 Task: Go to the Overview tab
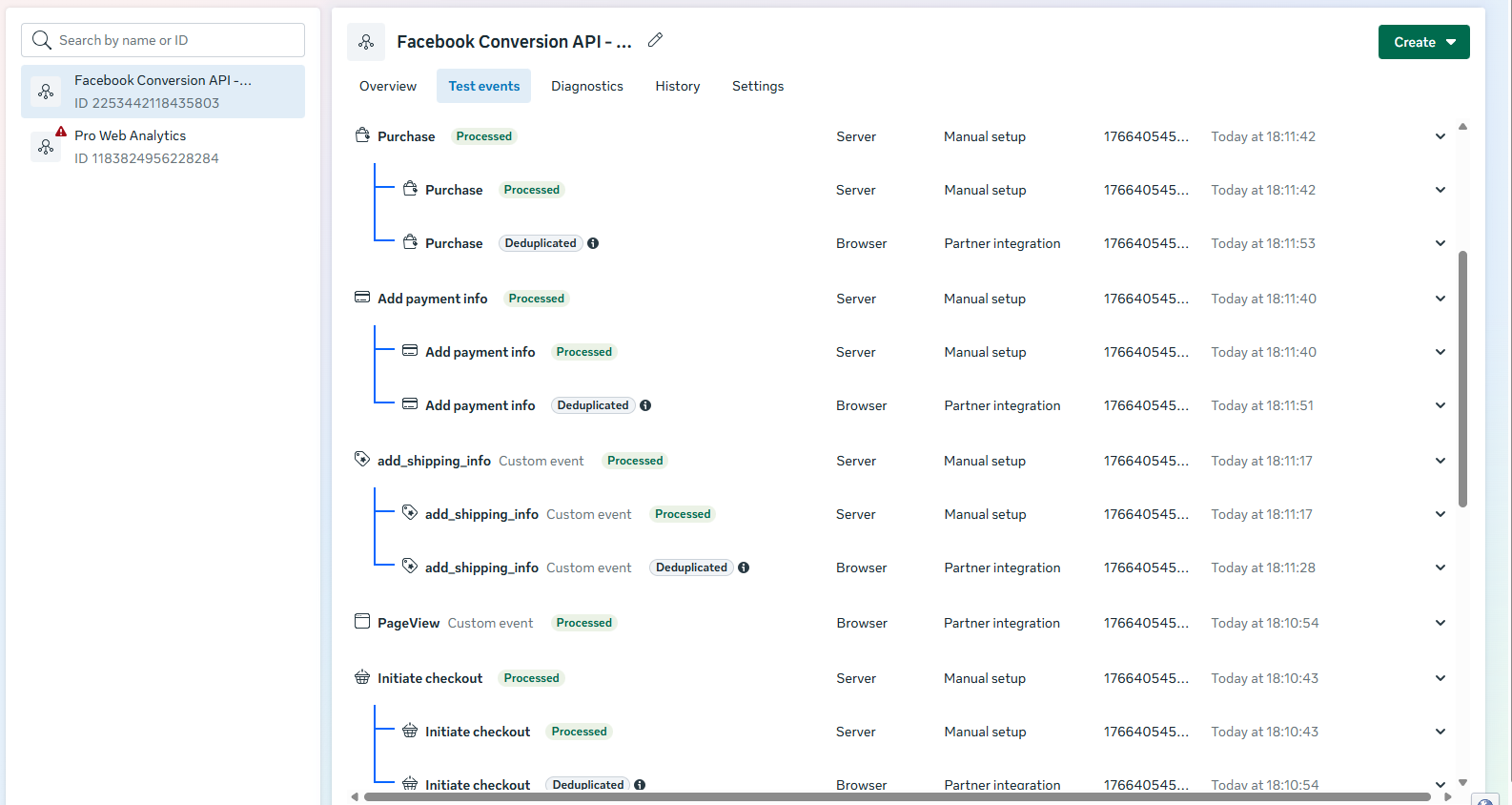click(388, 86)
